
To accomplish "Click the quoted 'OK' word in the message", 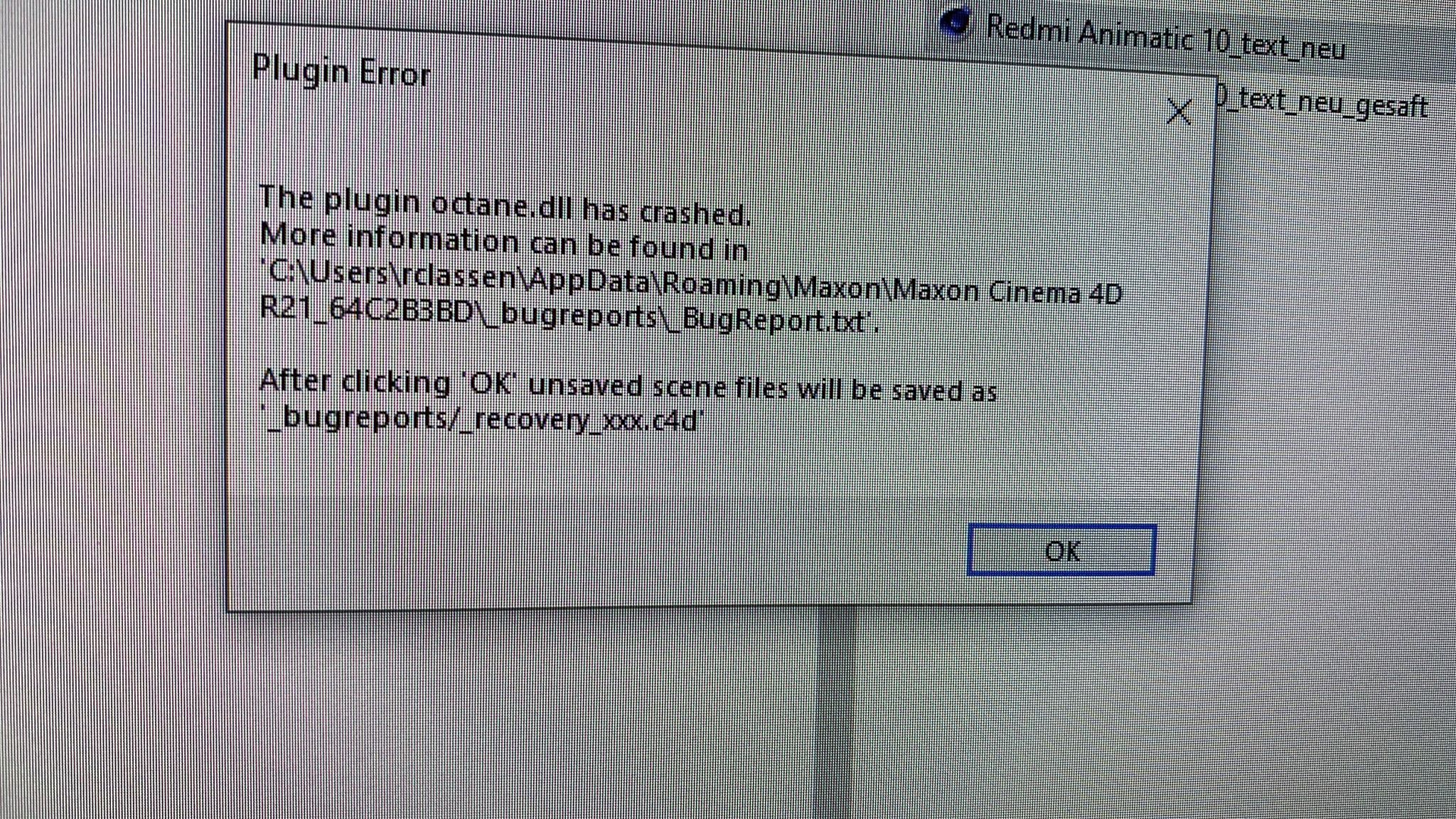I will [x=491, y=383].
